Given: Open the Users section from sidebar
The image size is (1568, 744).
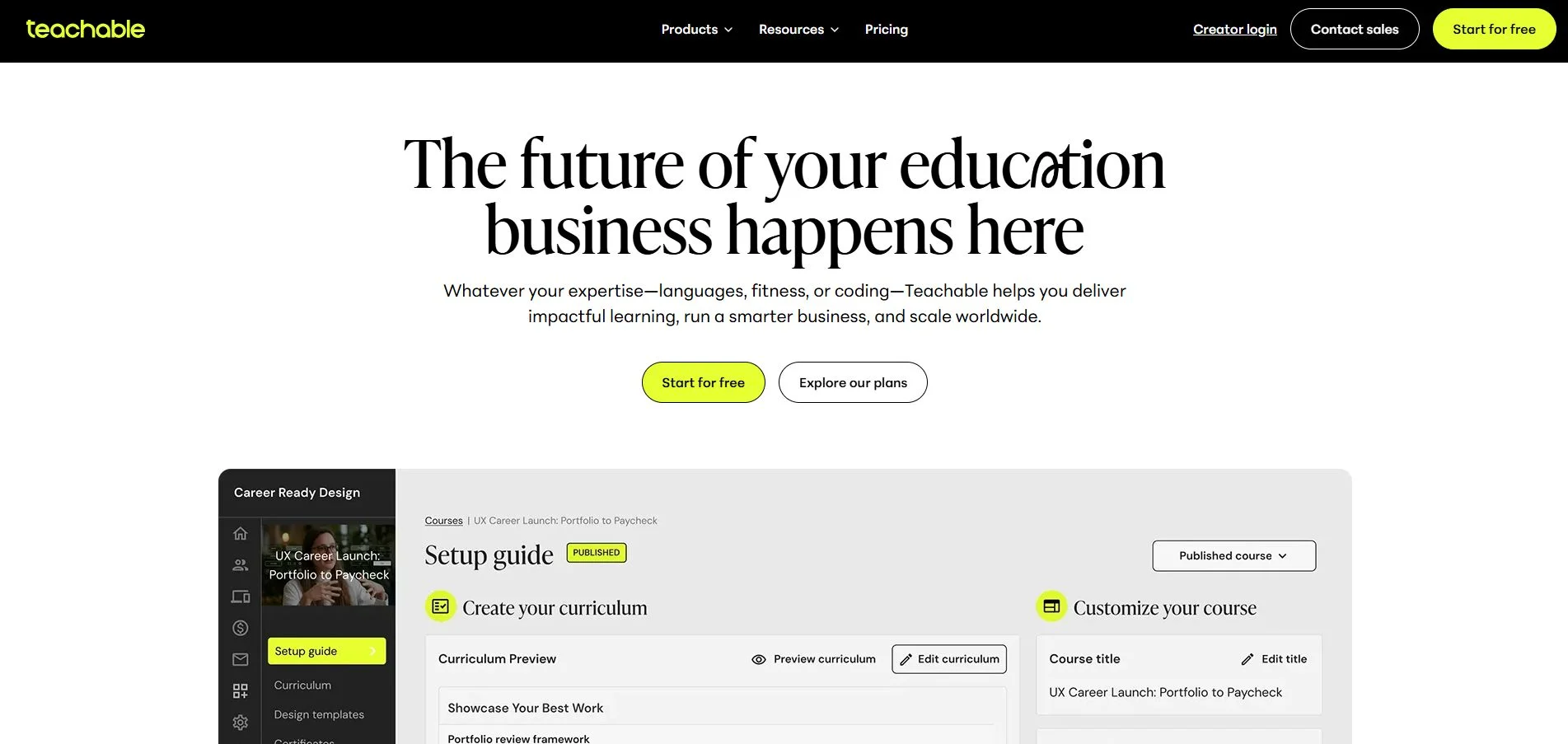Looking at the screenshot, I should (x=240, y=564).
